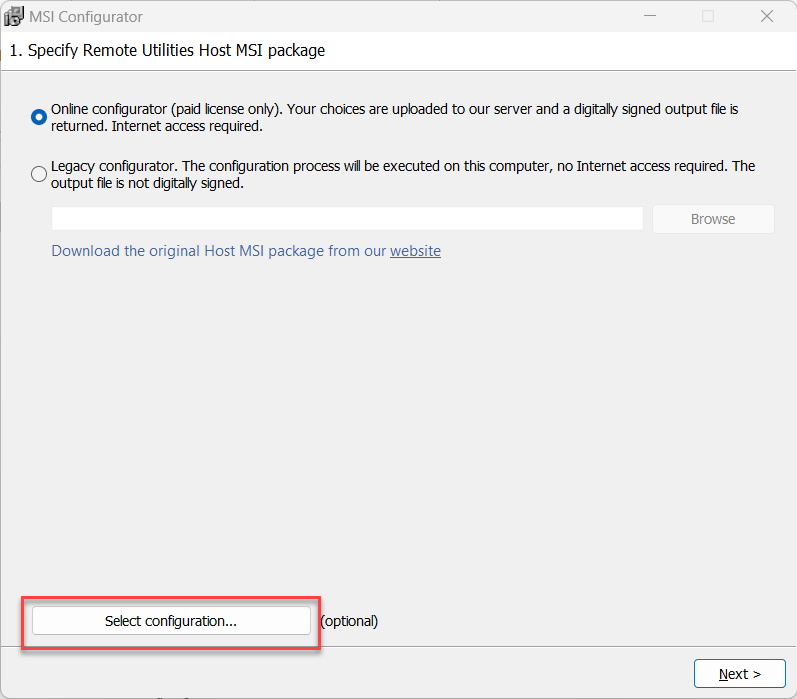The width and height of the screenshot is (797, 699).
Task: Click empty title bar space left of minimize
Action: (x=400, y=16)
